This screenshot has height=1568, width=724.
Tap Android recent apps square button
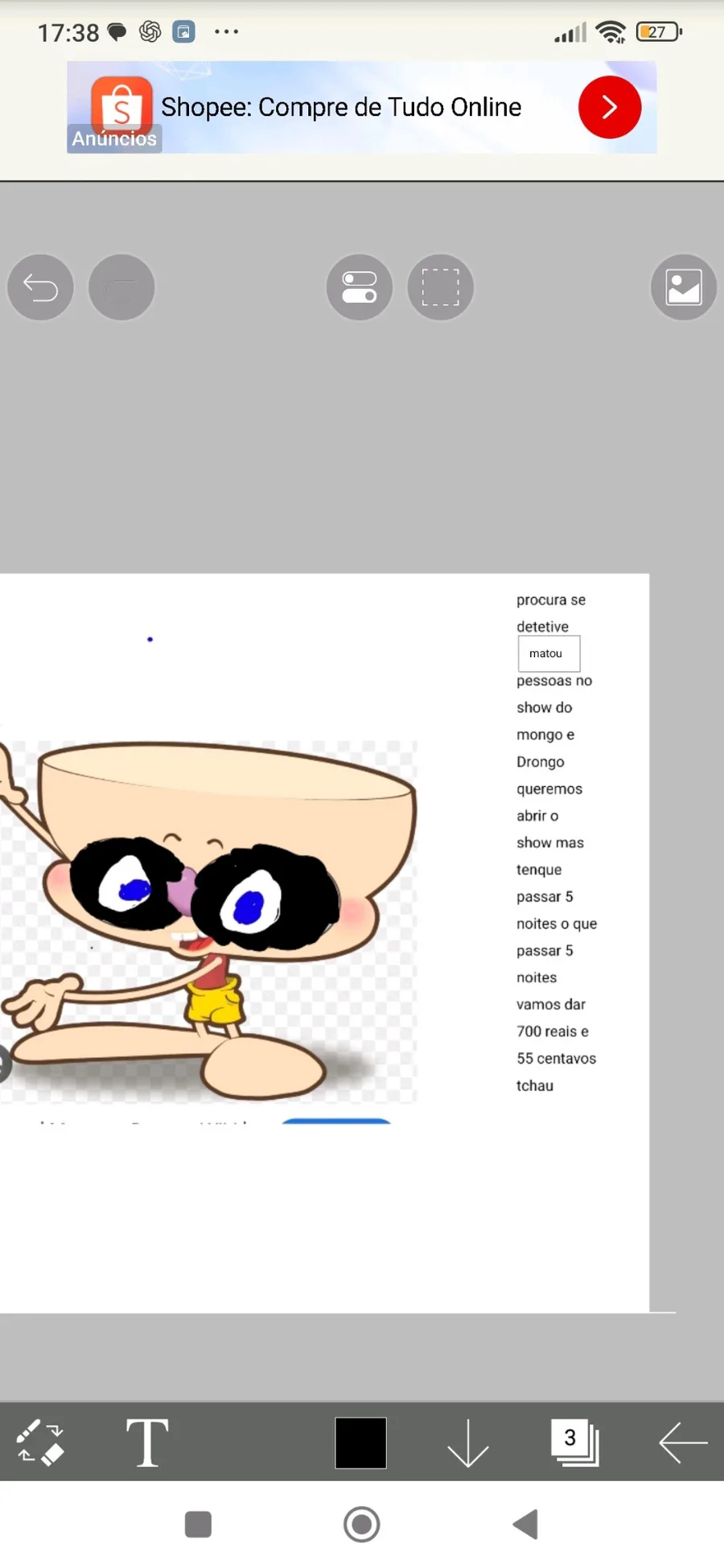point(198,1525)
